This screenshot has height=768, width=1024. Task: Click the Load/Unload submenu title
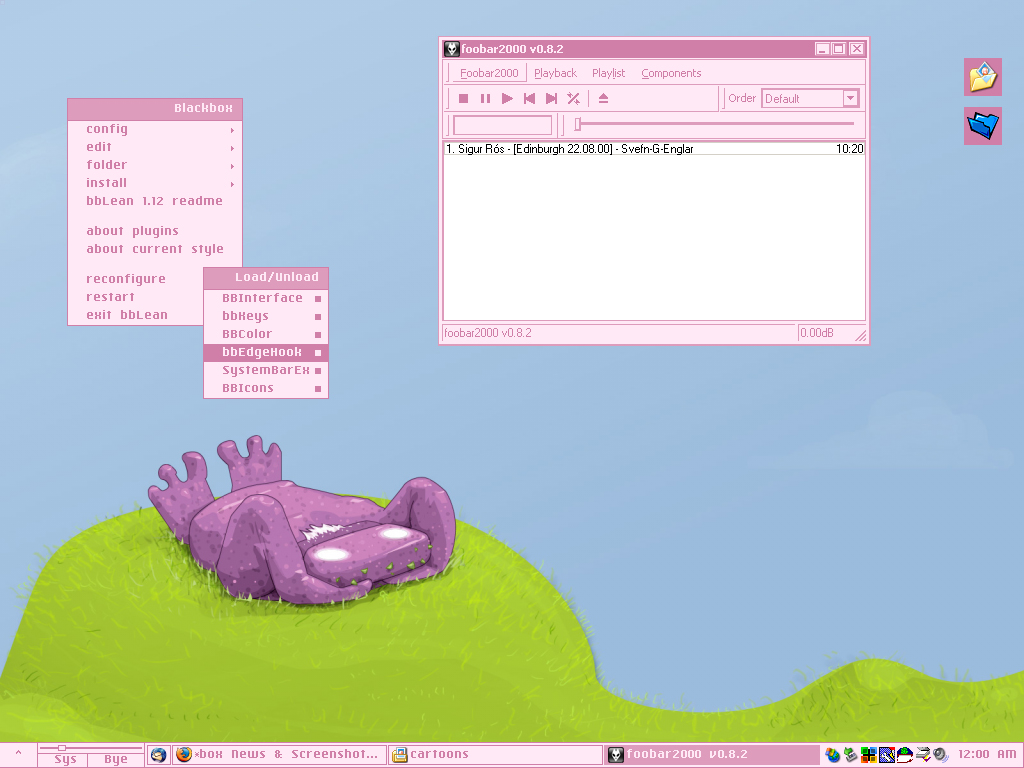(x=266, y=278)
